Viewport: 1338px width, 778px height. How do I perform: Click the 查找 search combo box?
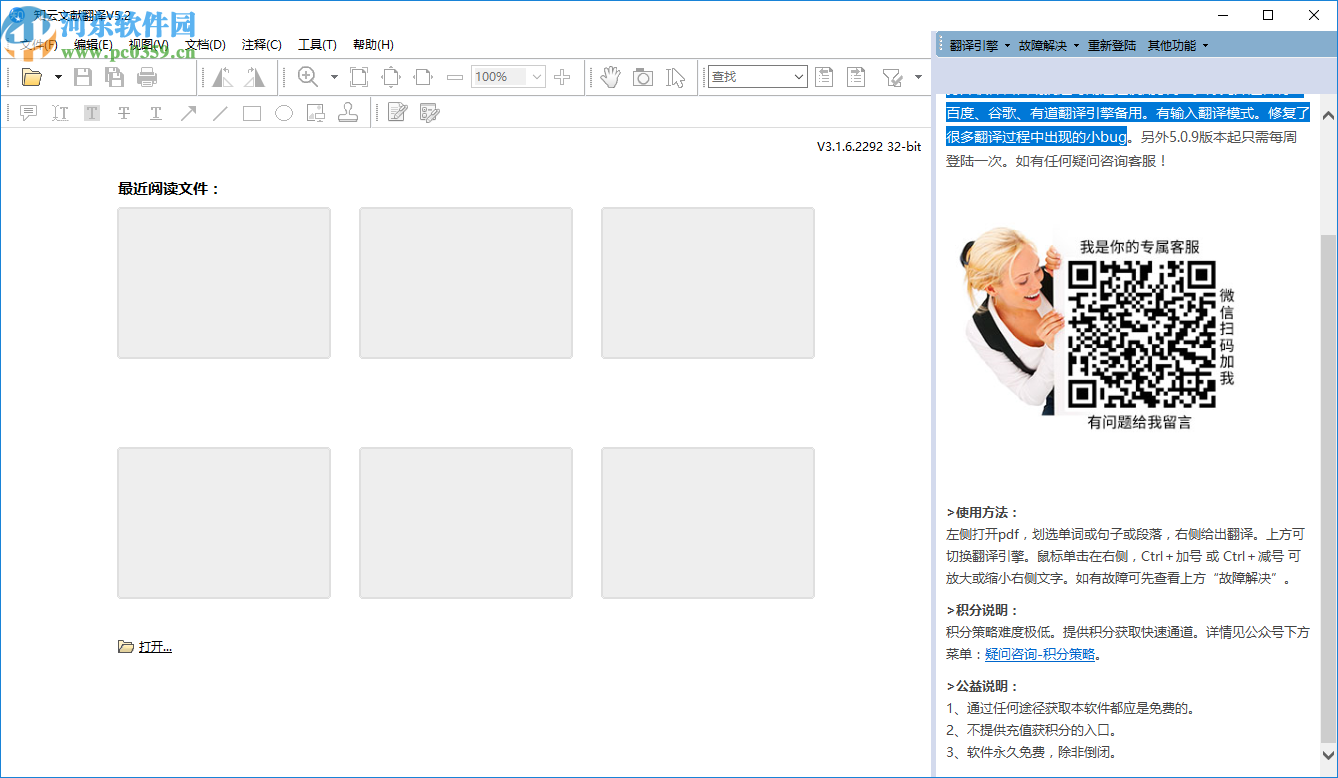[758, 77]
